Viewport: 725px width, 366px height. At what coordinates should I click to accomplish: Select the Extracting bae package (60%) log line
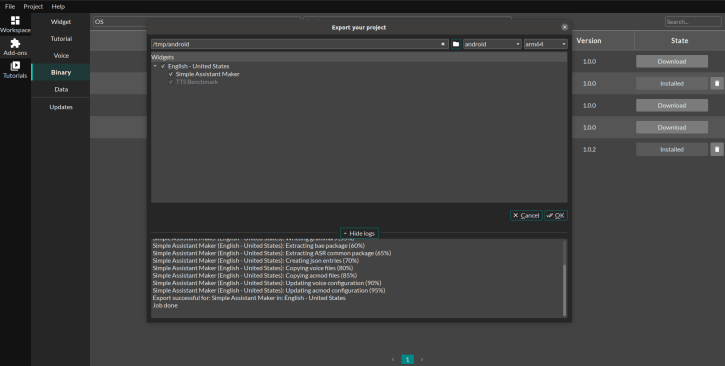(258, 246)
